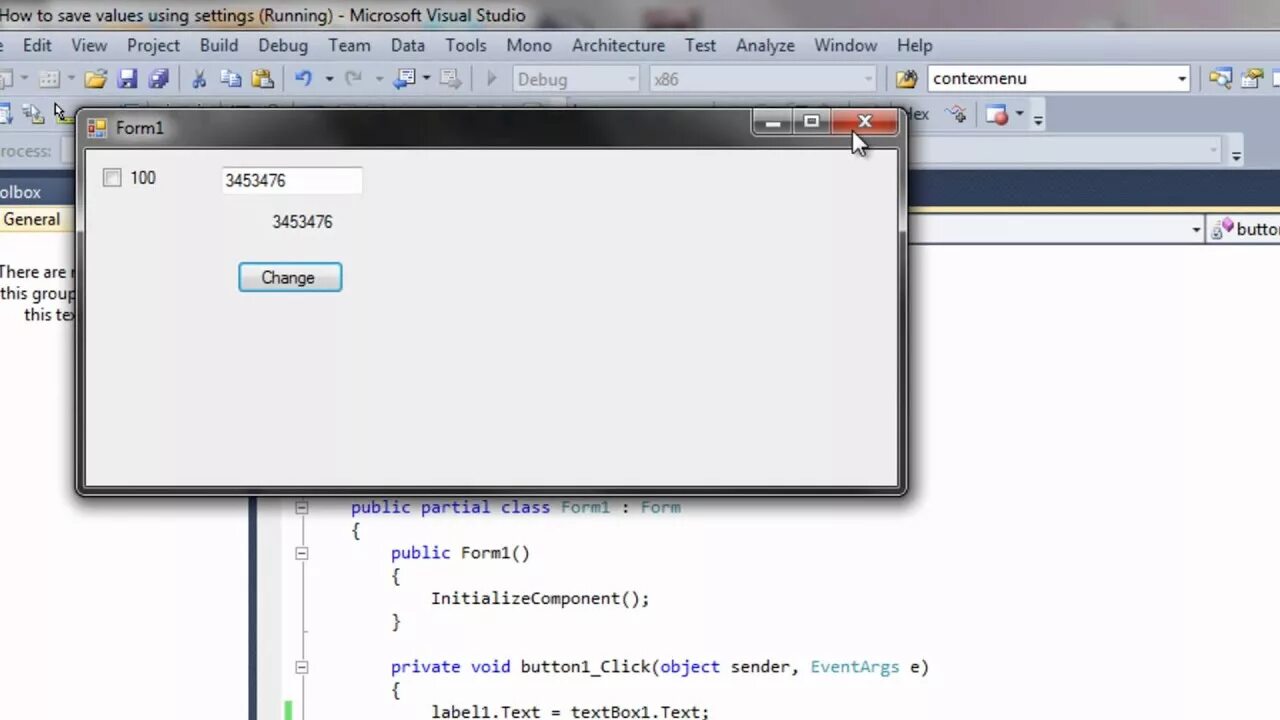The height and width of the screenshot is (720, 1280).
Task: Collapse the Form1 class code region
Action: coord(301,507)
